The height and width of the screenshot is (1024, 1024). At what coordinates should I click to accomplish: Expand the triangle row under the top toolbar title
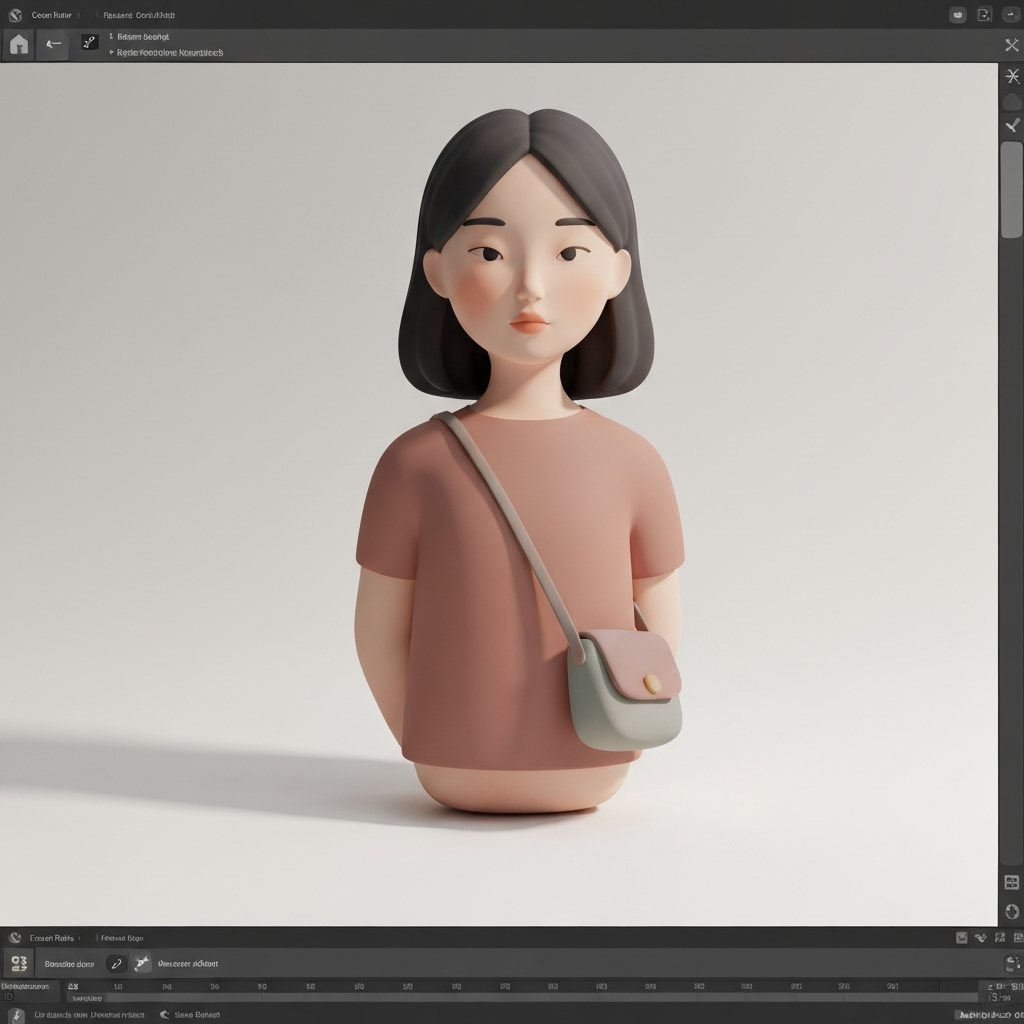click(x=112, y=52)
